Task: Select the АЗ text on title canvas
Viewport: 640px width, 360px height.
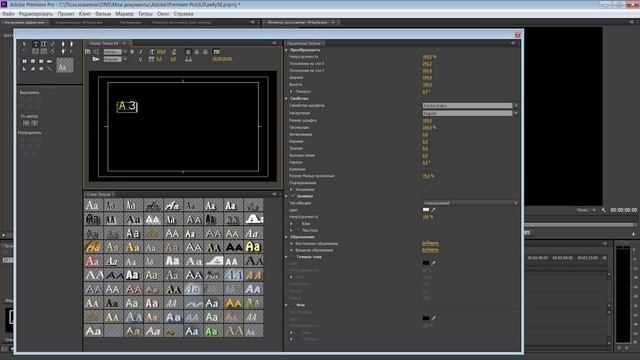Action: click(x=127, y=107)
